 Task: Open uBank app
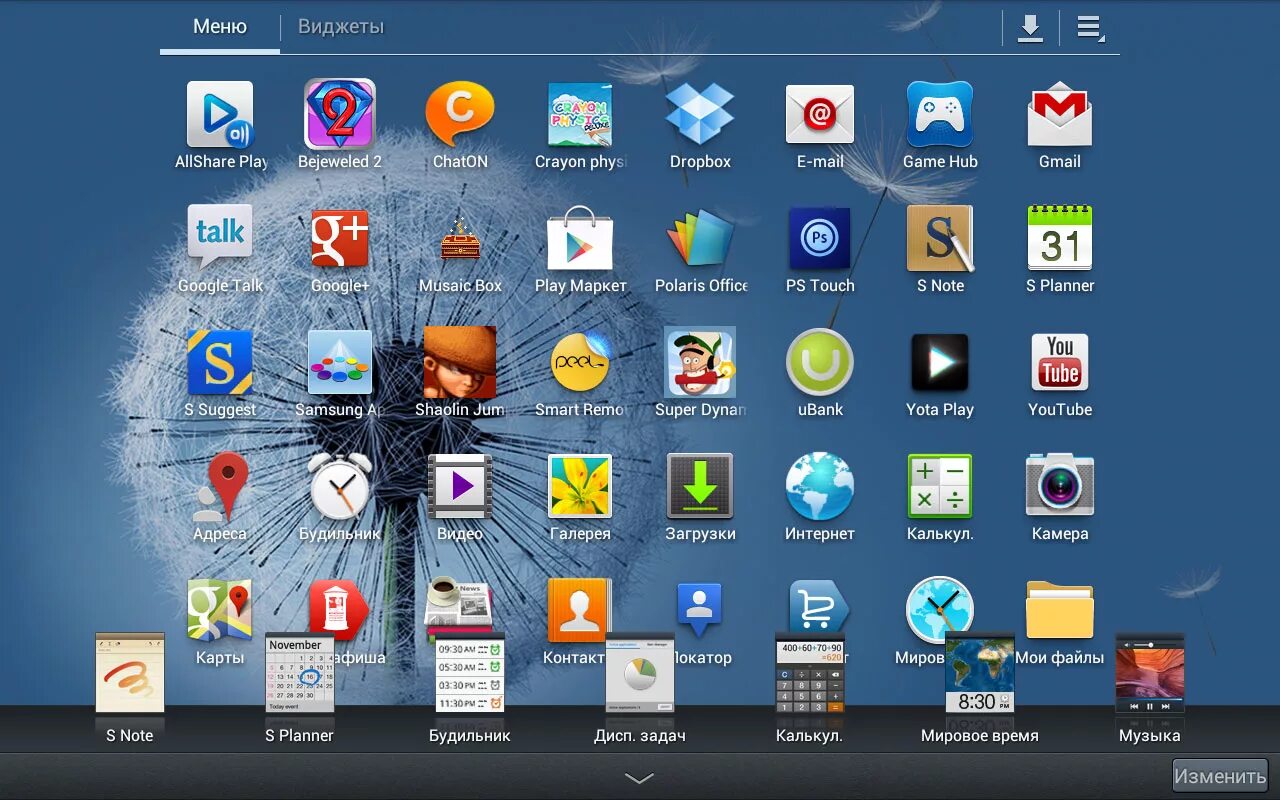coord(820,362)
